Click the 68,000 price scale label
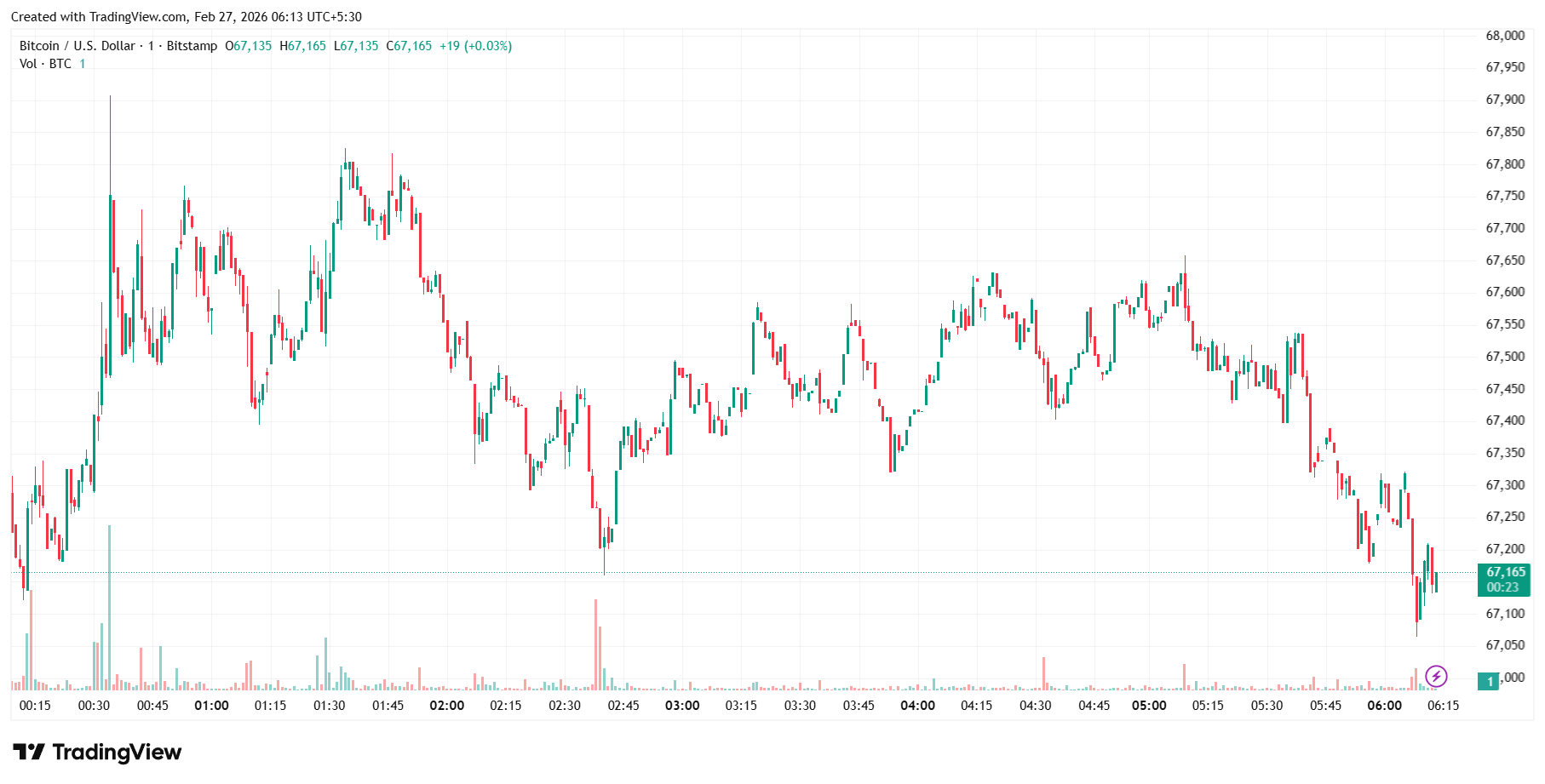 [1505, 36]
